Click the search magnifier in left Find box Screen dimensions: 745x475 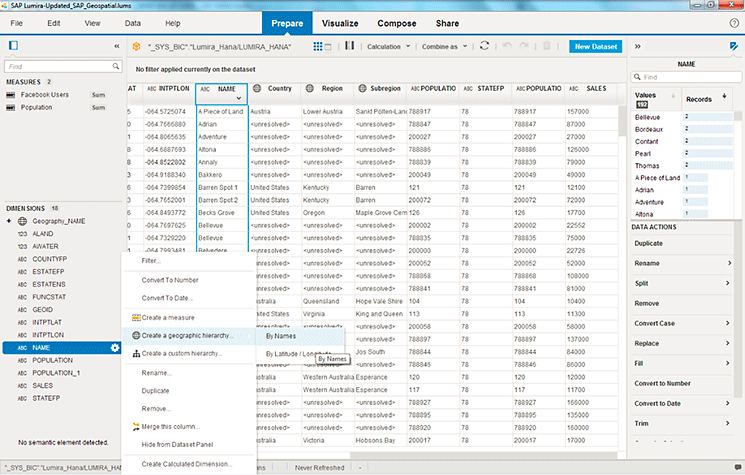click(115, 66)
